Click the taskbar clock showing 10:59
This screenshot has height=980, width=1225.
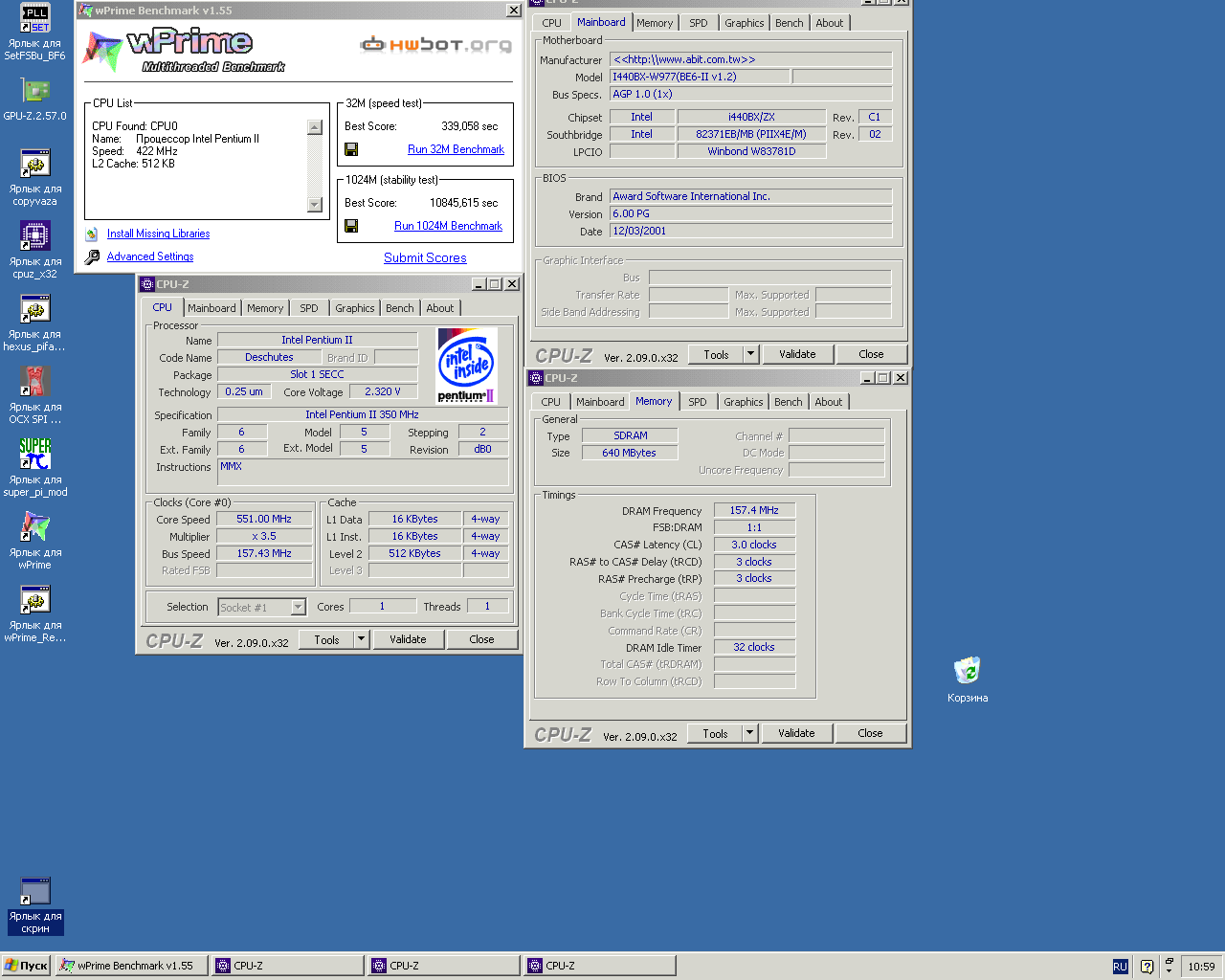click(x=1201, y=967)
